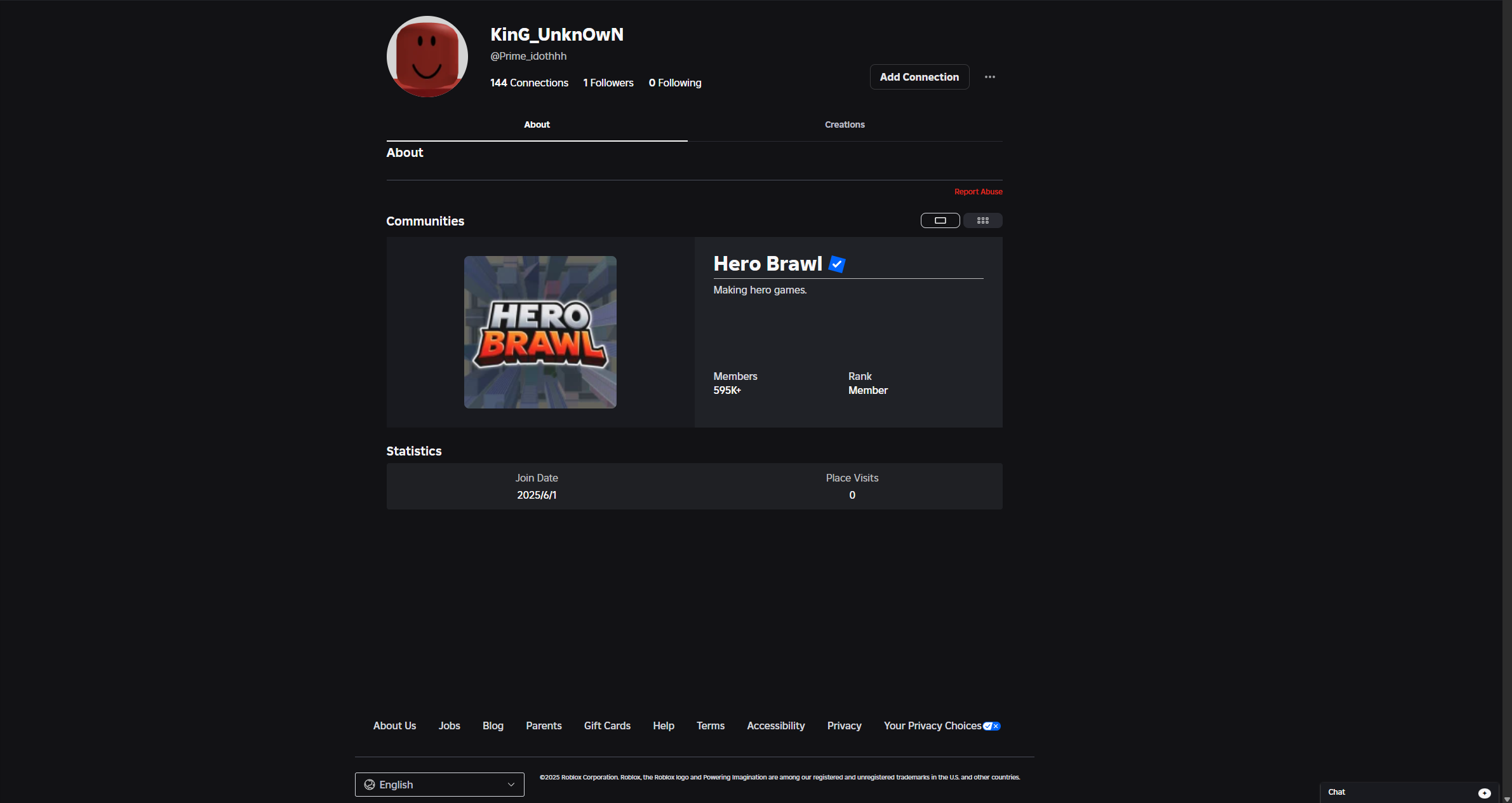View the 0 Following list

[675, 83]
